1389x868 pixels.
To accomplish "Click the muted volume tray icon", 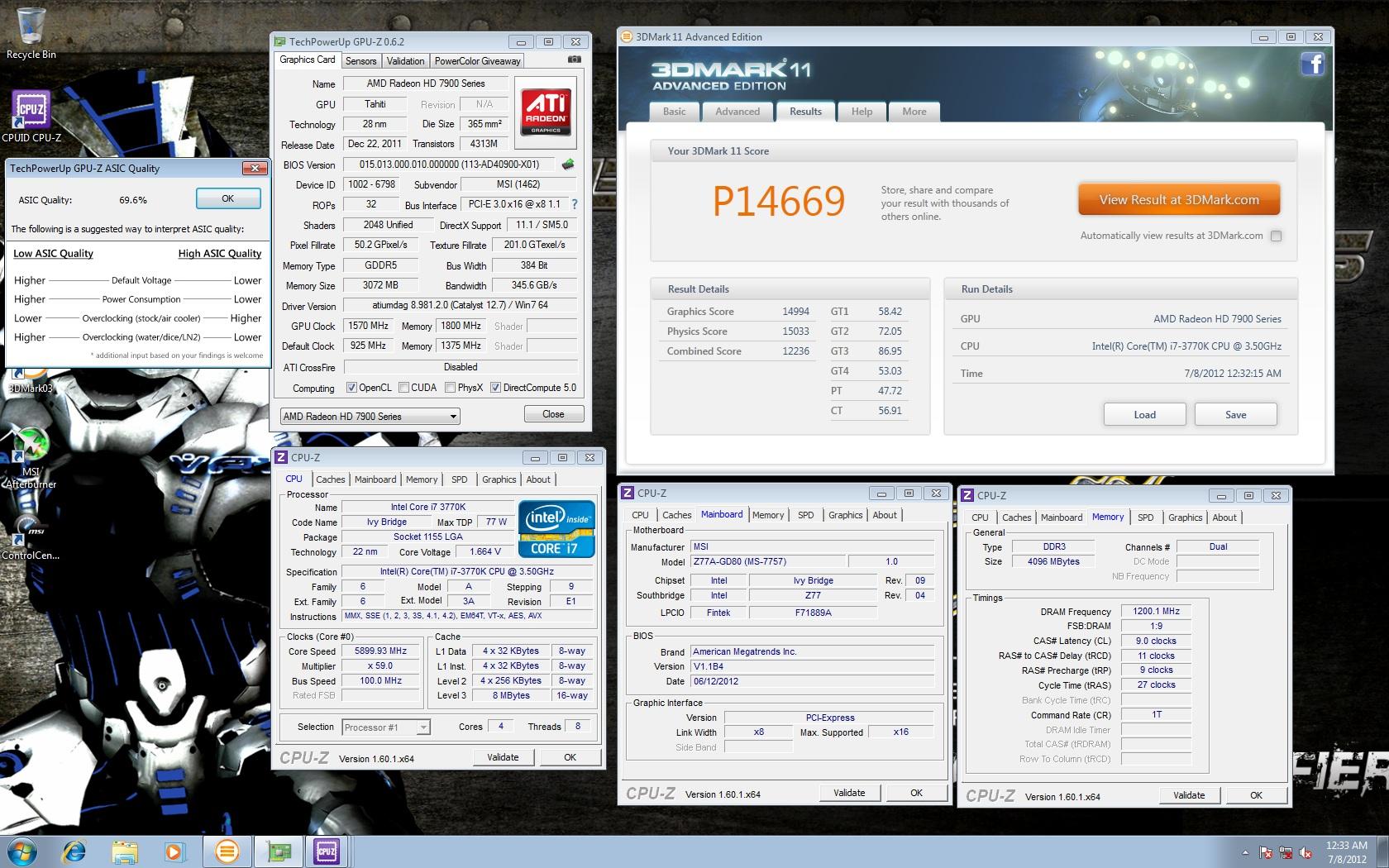I will (1305, 852).
